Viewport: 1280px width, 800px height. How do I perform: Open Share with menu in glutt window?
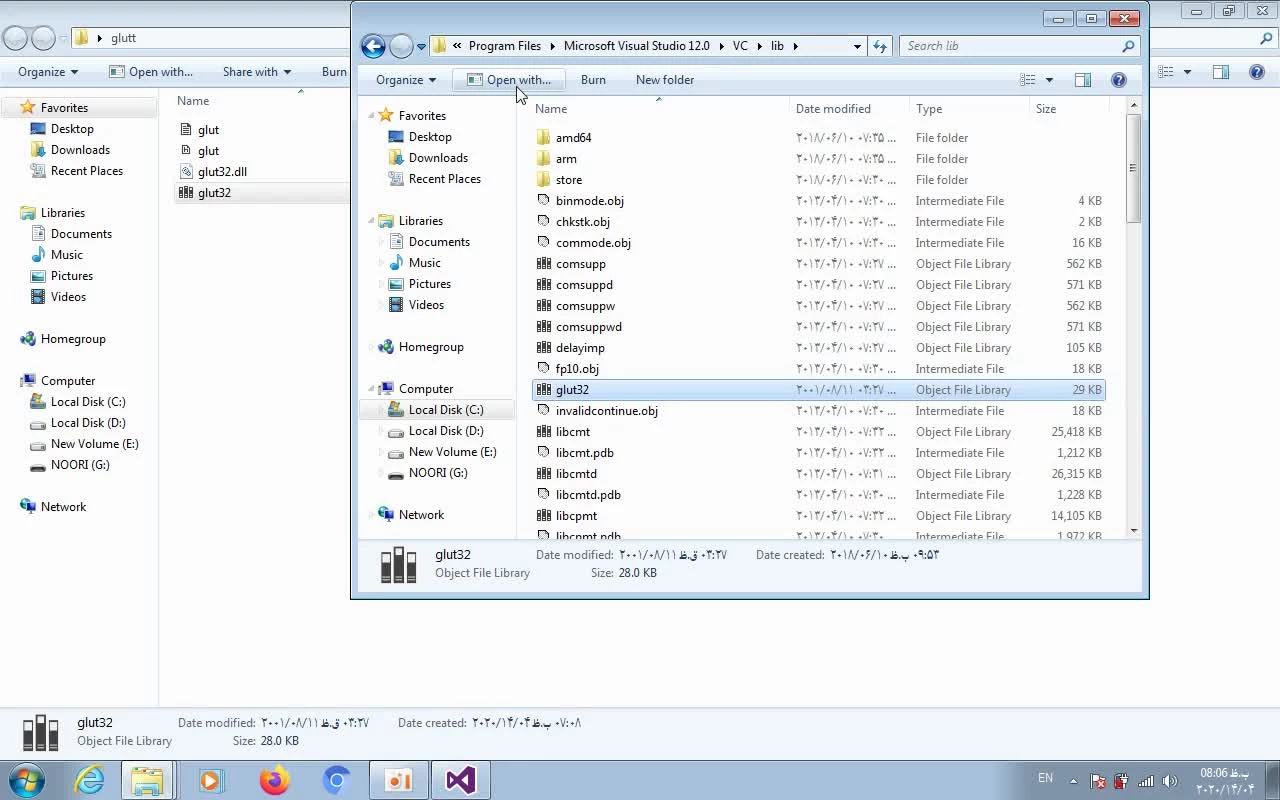[x=257, y=72]
